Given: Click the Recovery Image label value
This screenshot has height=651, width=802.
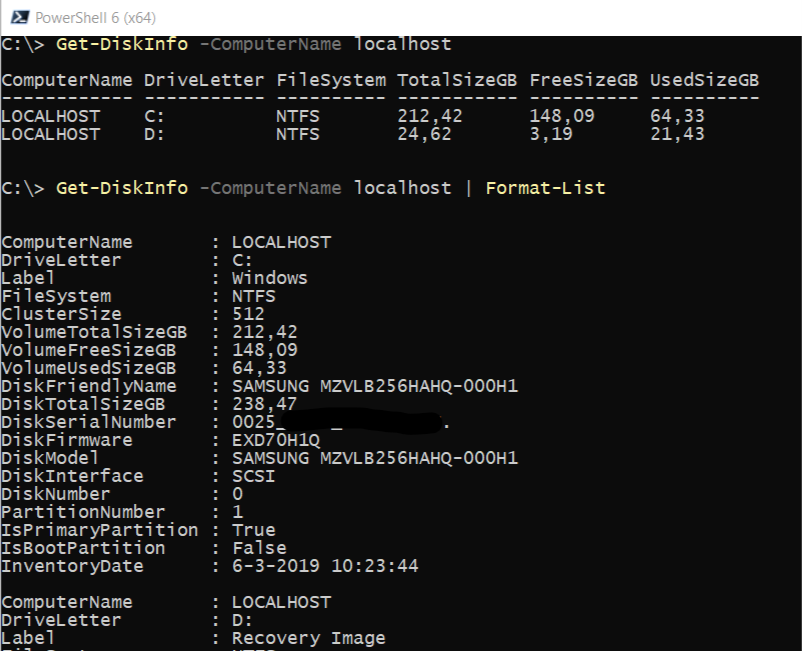Looking at the screenshot, I should (x=308, y=638).
